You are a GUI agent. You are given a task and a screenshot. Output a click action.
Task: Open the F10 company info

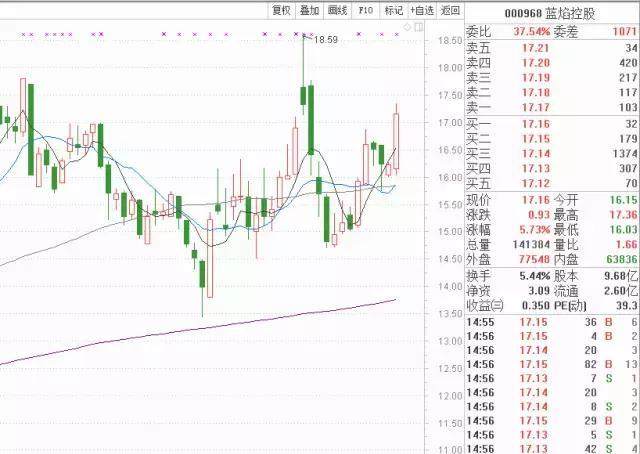point(365,10)
